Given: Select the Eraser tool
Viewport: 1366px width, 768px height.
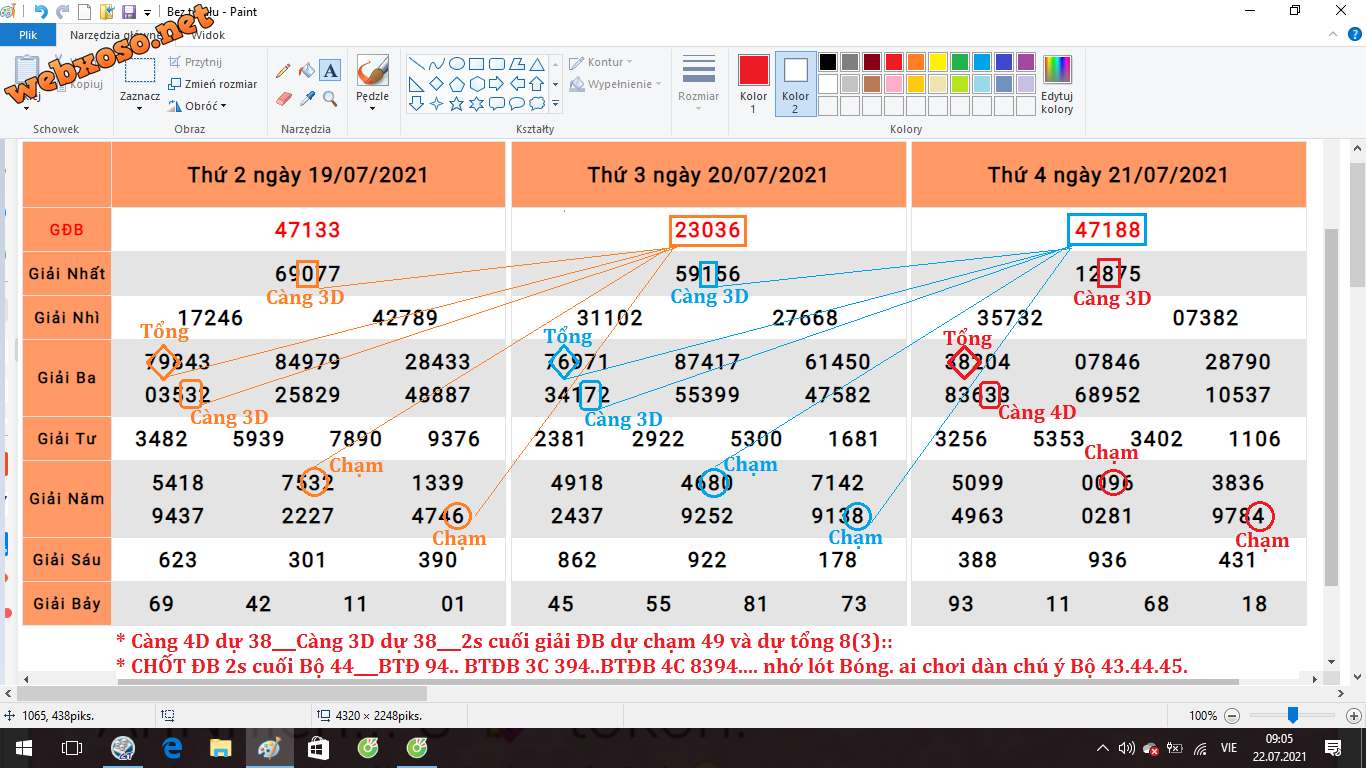Looking at the screenshot, I should (283, 99).
